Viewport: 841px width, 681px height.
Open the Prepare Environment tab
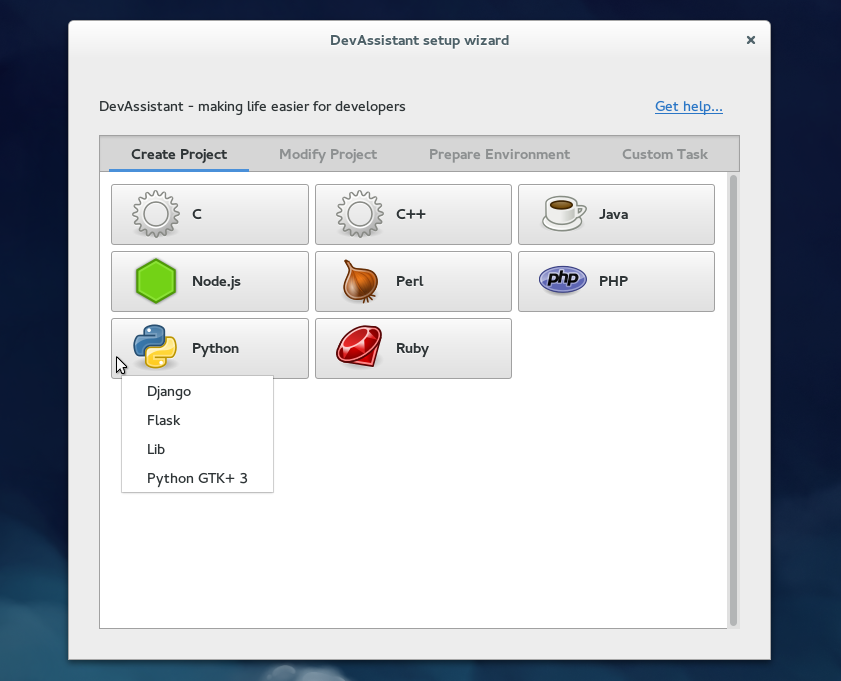499,154
